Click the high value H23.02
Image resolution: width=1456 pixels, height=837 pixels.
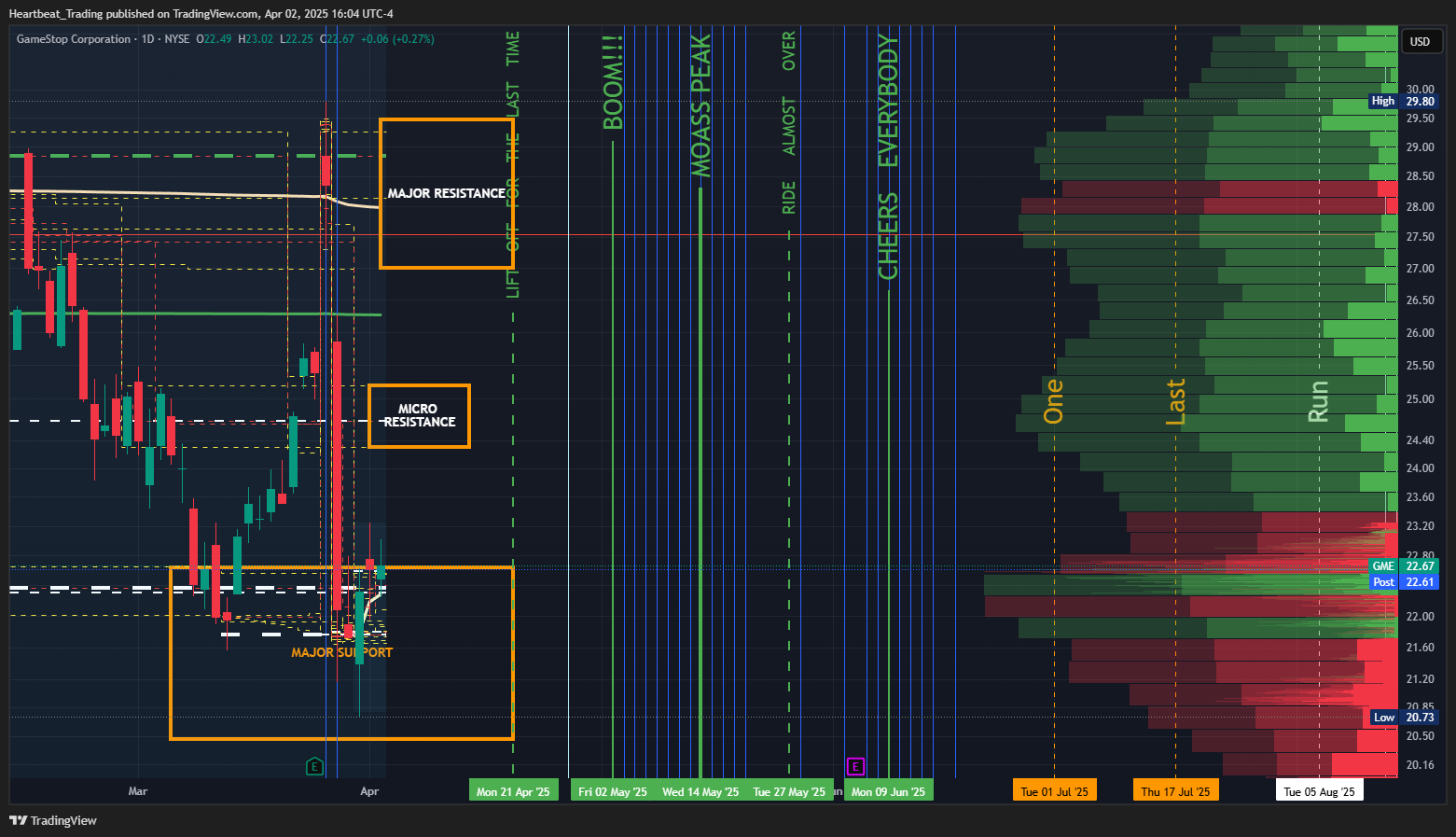click(x=256, y=39)
